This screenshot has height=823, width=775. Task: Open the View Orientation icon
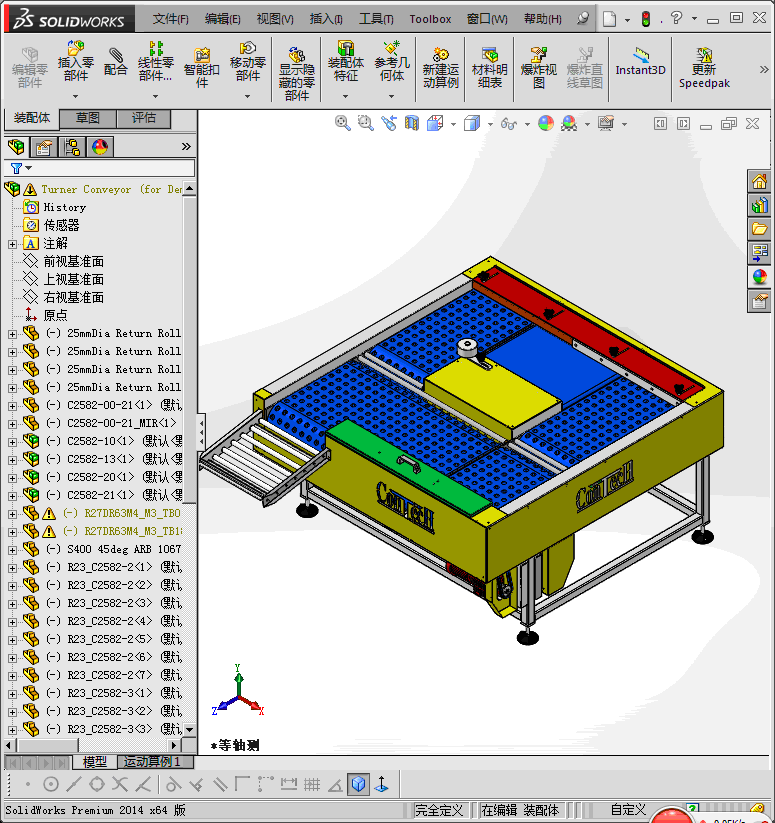pyautogui.click(x=436, y=123)
